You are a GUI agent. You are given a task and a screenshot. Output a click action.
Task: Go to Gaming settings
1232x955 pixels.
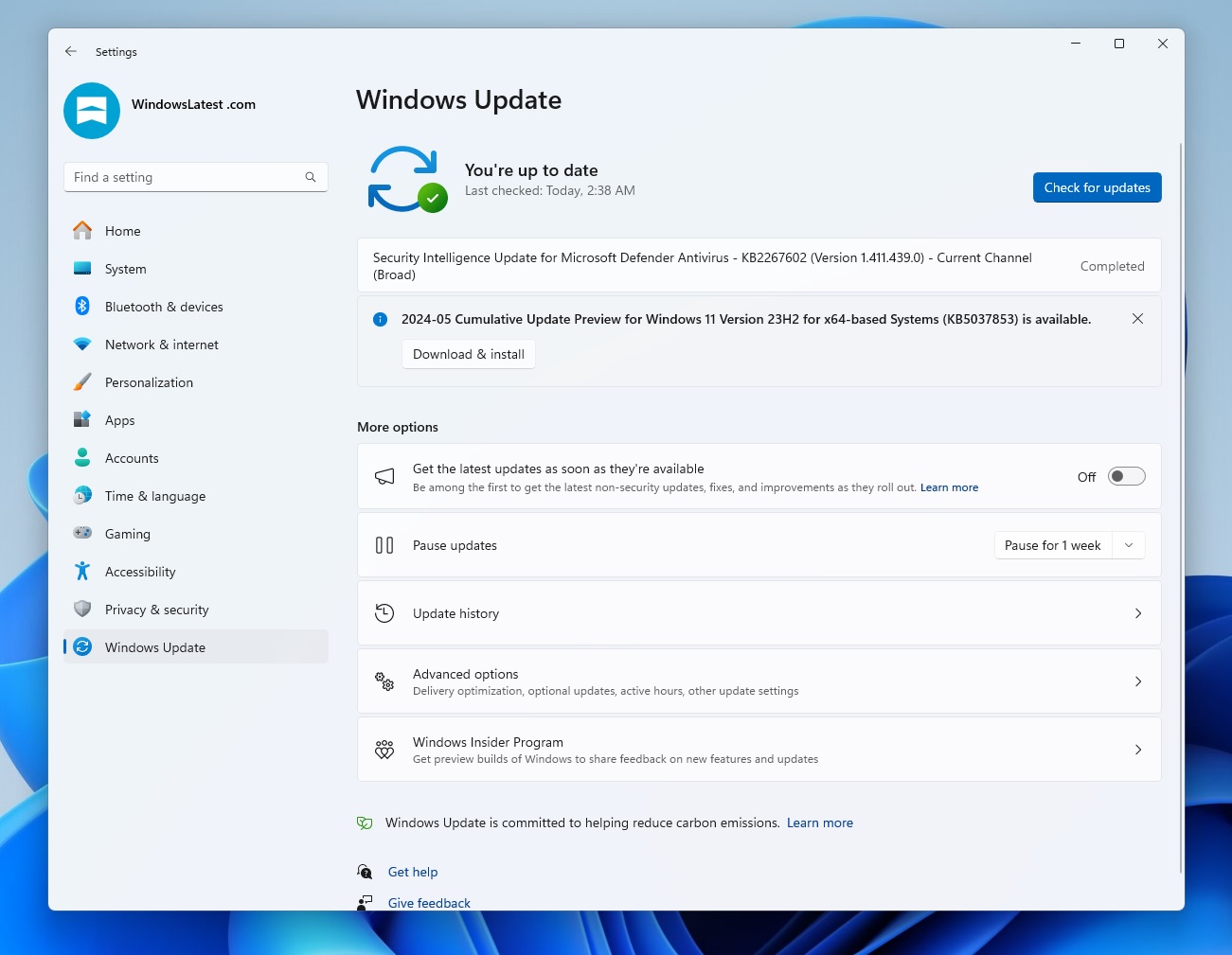[196, 534]
